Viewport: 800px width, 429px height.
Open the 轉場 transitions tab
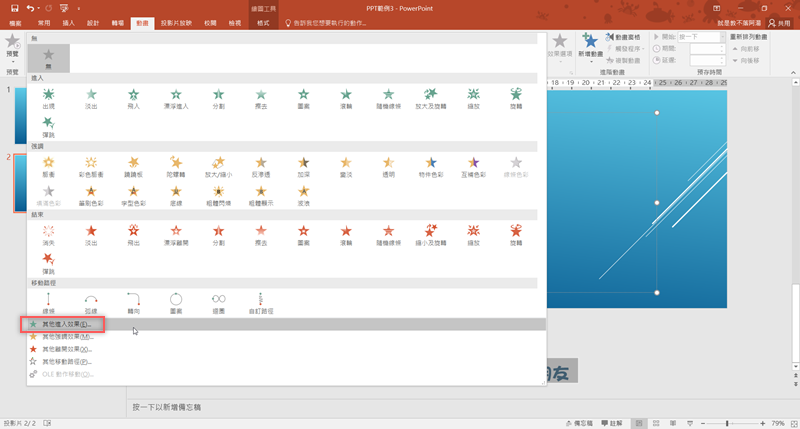(118, 22)
